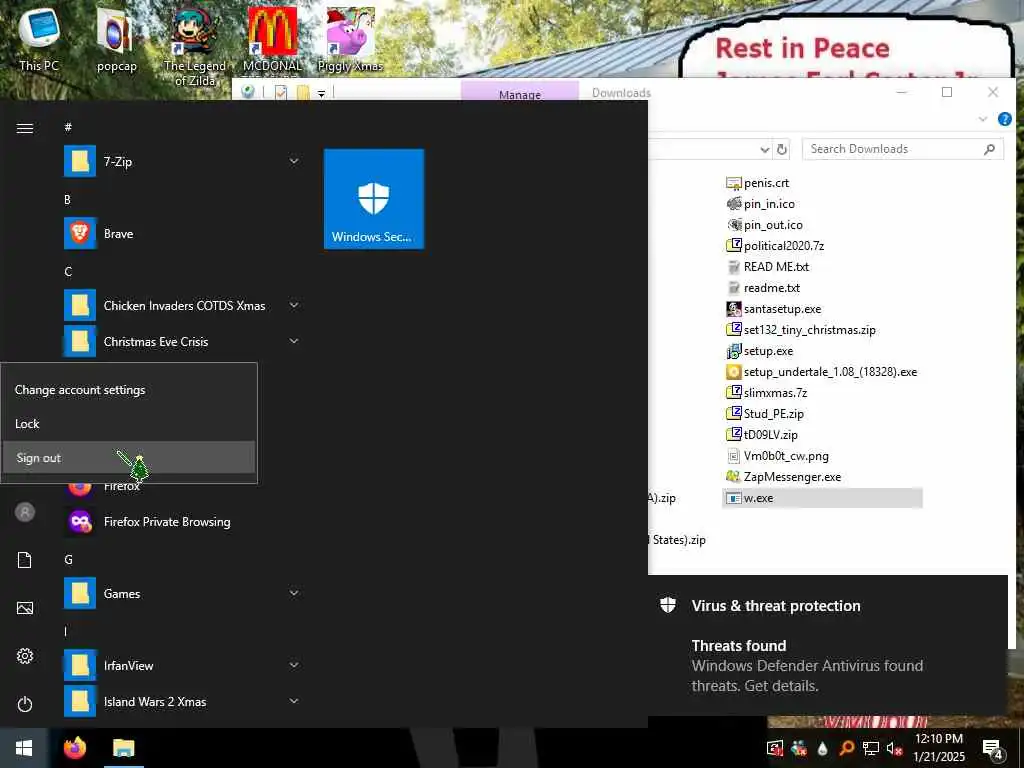The width and height of the screenshot is (1024, 768).
Task: Click the network tray icon
Action: (x=871, y=748)
